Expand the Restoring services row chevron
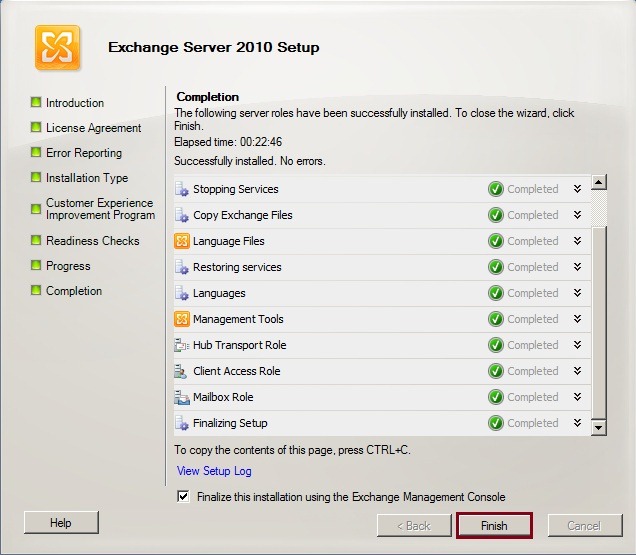The image size is (636, 555). pos(577,267)
